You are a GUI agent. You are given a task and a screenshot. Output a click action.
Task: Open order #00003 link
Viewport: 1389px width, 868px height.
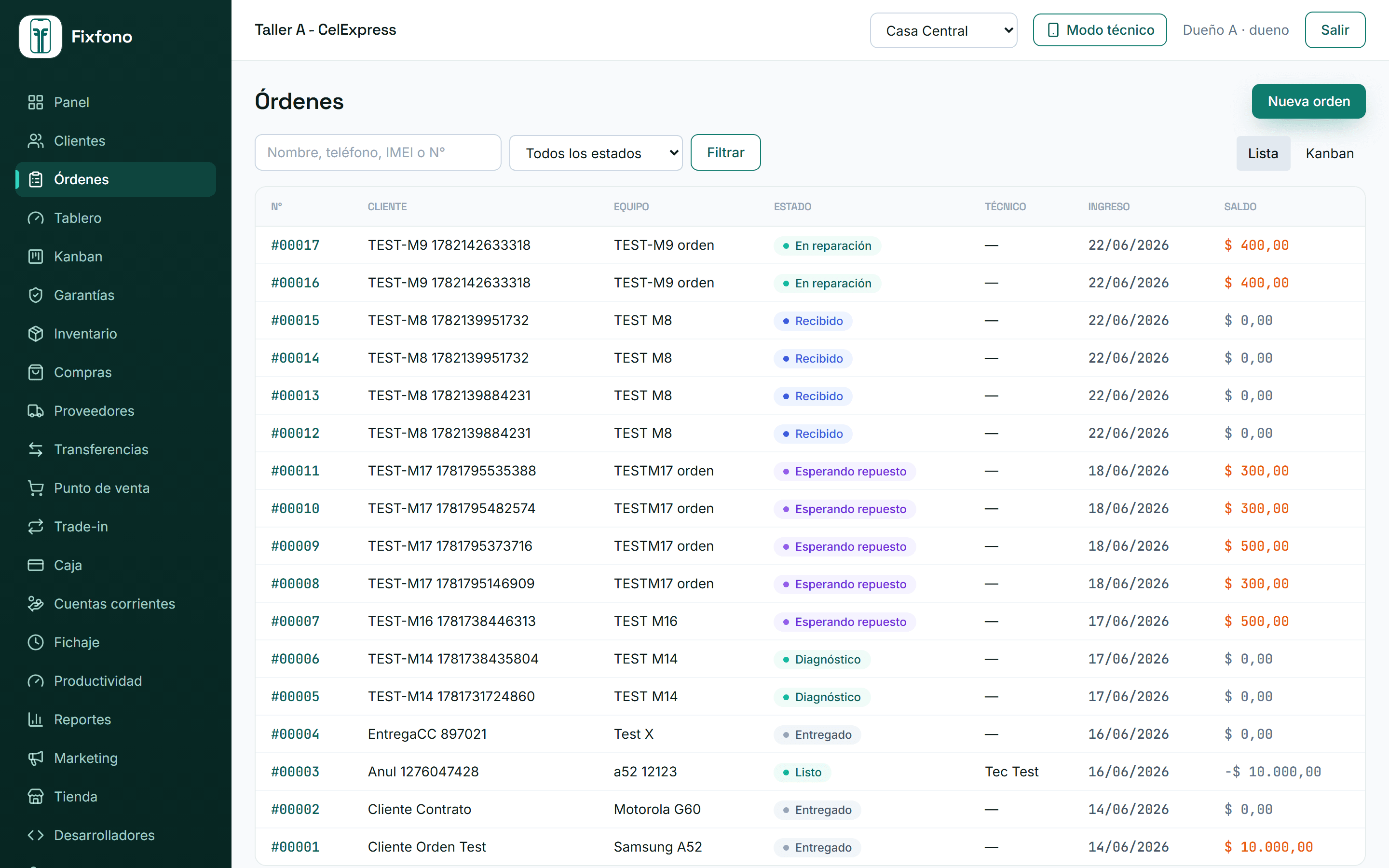[295, 772]
